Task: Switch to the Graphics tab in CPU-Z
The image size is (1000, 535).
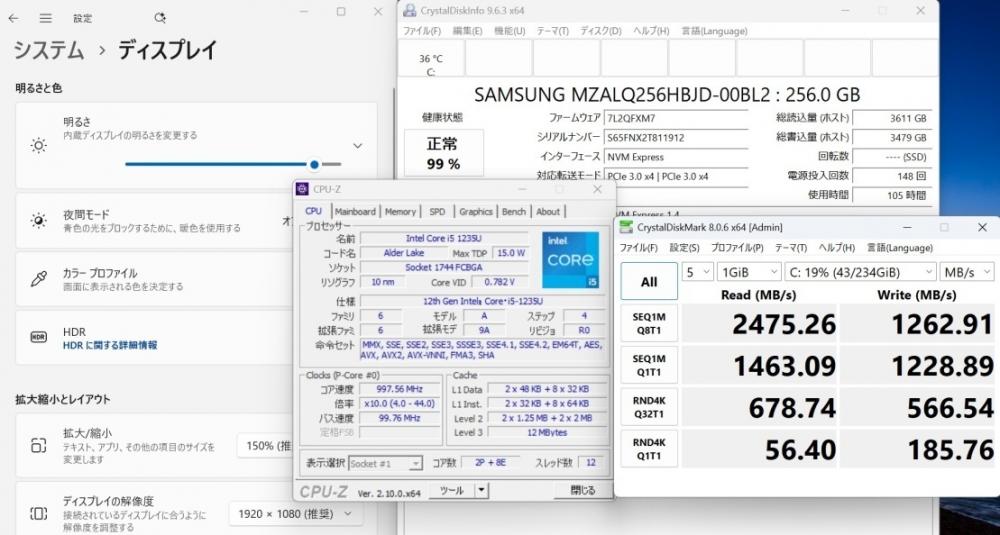Action: pyautogui.click(x=476, y=212)
